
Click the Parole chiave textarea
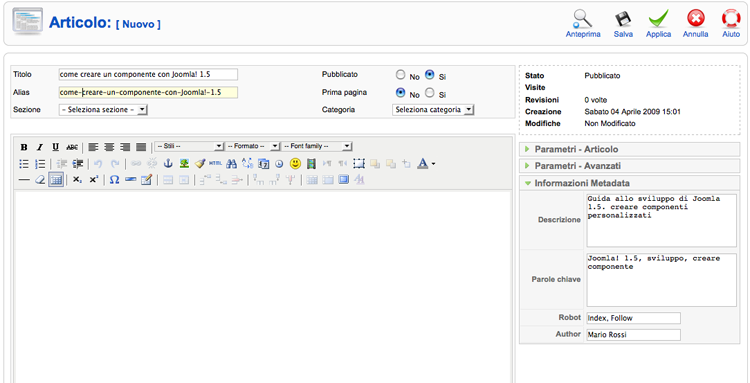click(x=662, y=280)
